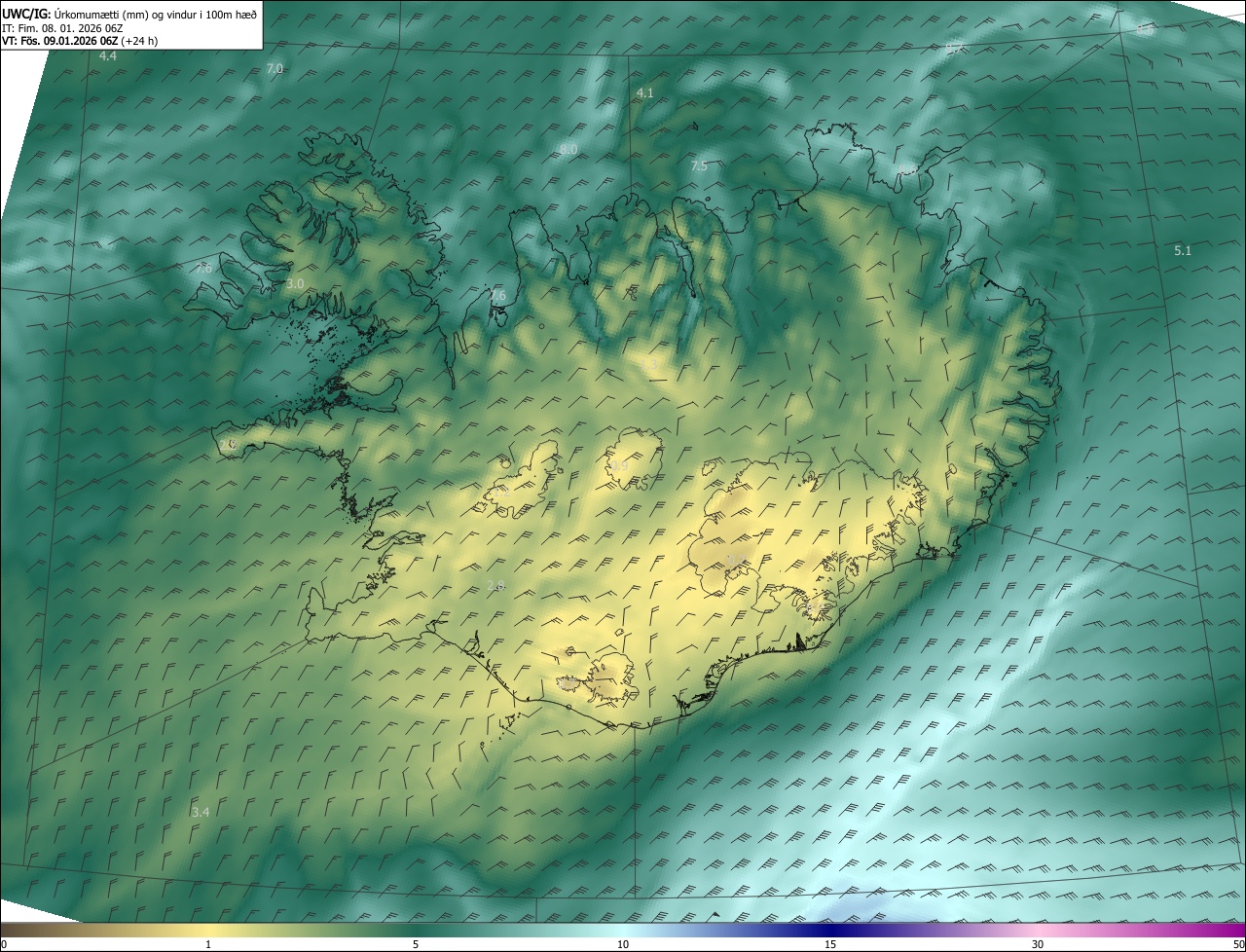
Task: Click the 4.1 value label on the map
Action: (644, 92)
